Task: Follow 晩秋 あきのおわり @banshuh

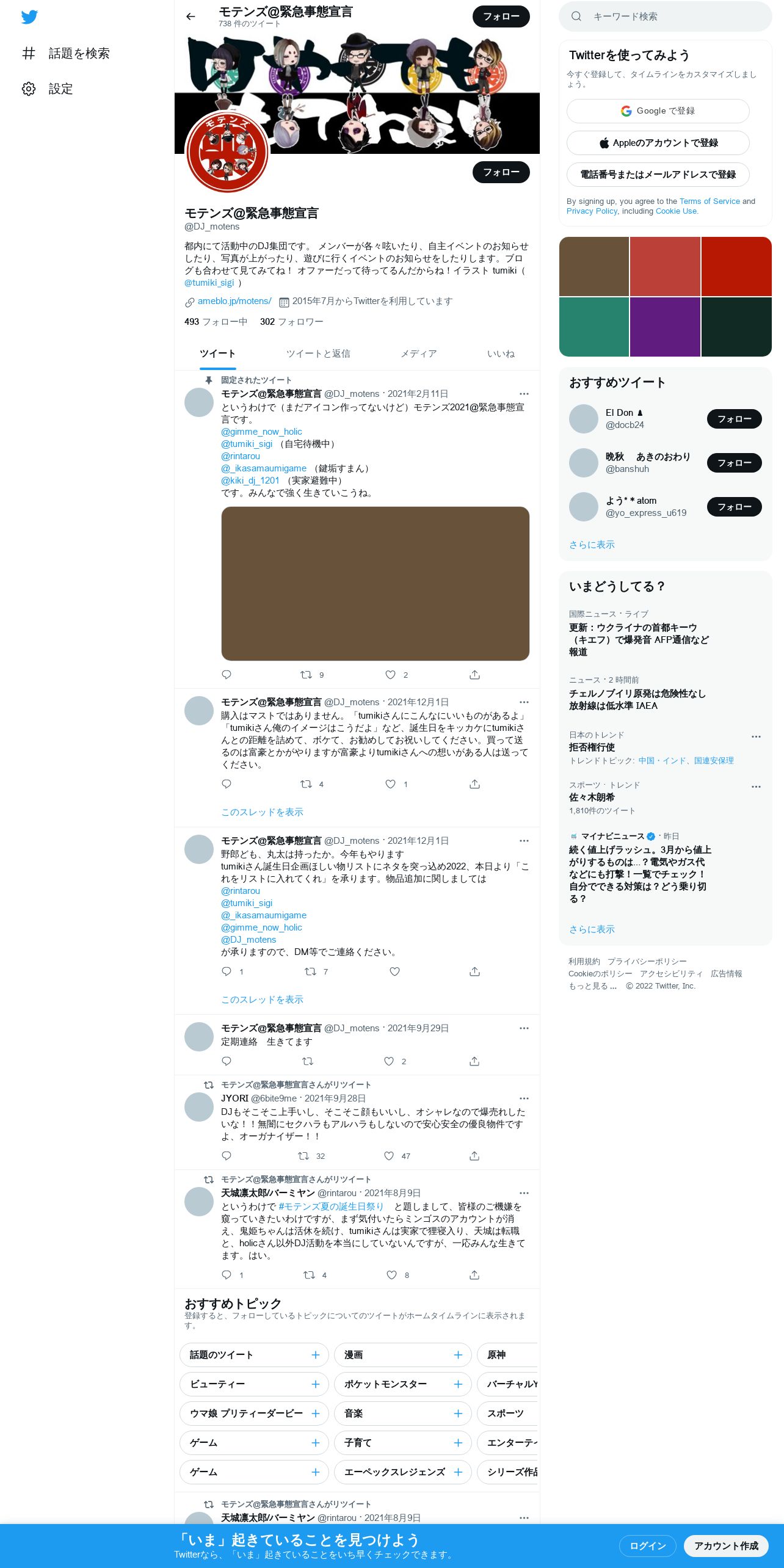Action: tap(735, 463)
